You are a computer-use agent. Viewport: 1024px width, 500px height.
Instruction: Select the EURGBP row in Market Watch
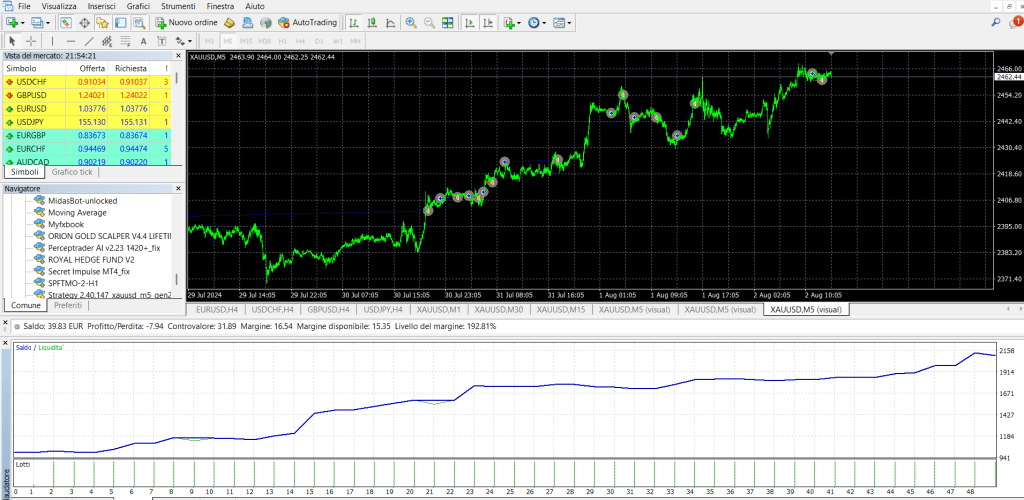point(87,135)
